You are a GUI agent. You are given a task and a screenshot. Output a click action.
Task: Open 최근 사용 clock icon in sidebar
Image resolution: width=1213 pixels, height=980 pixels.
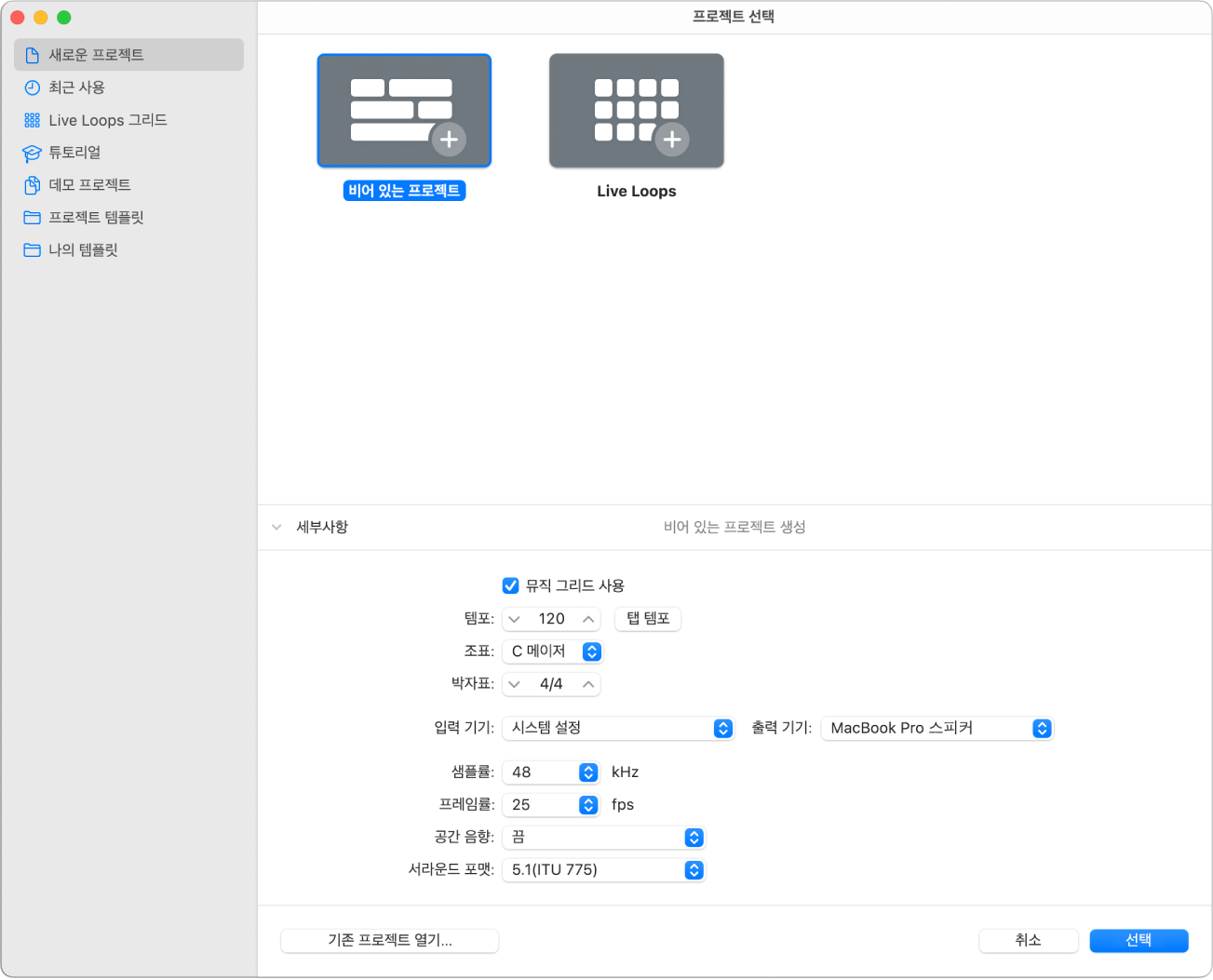click(33, 87)
